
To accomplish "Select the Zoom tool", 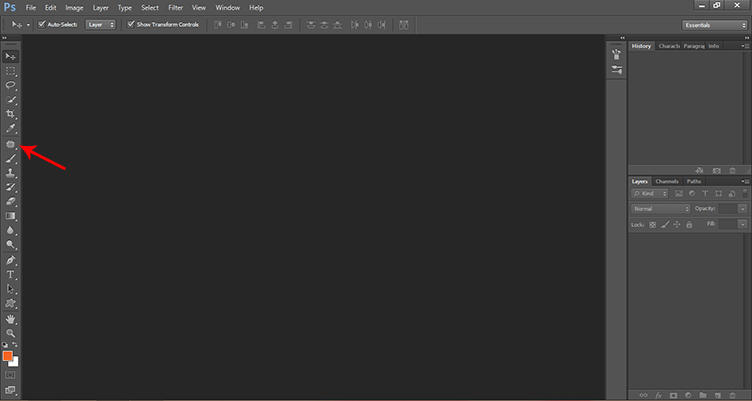I will 11,333.
